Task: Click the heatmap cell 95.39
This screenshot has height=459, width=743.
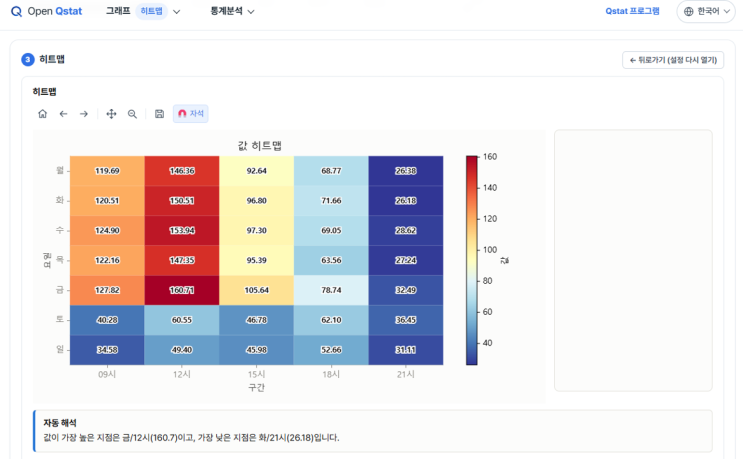Action: pyautogui.click(x=256, y=260)
